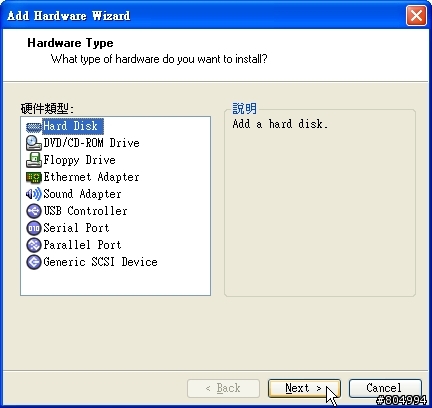Click the USB Controller icon
Viewport: 432px width, 408px height.
point(34,211)
